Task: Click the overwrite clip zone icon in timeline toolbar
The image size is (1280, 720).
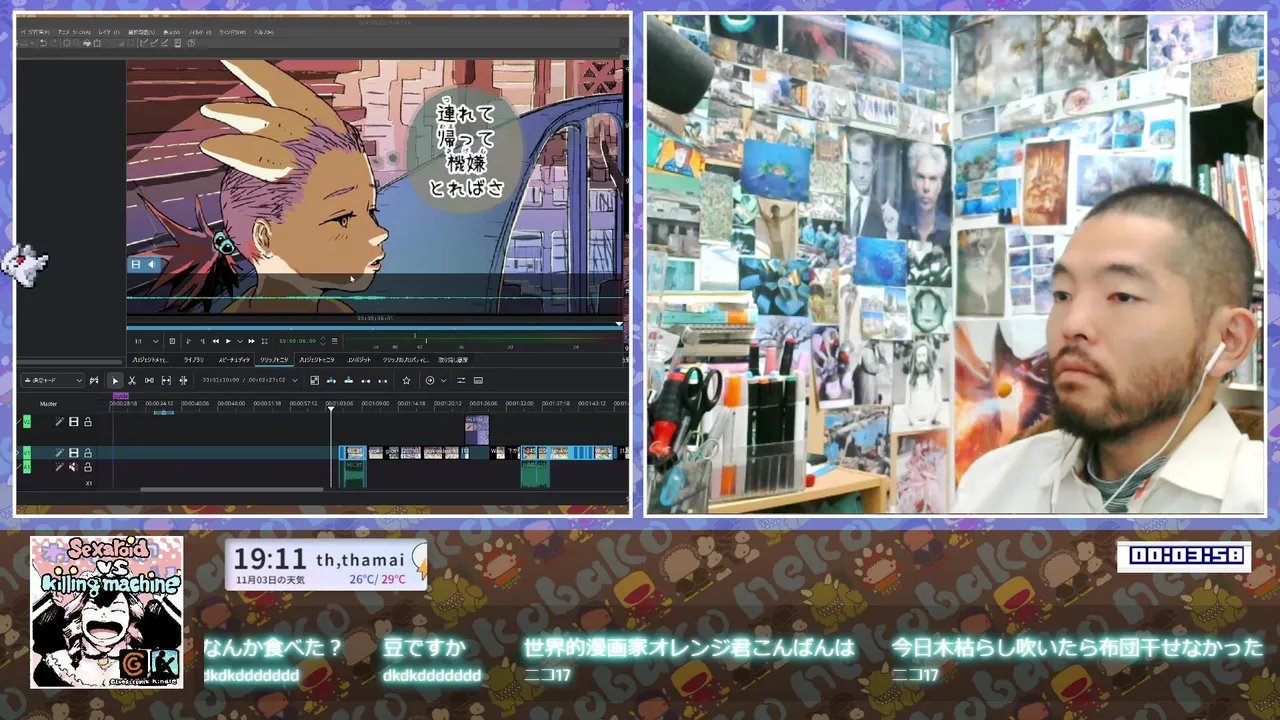Action: tap(348, 380)
